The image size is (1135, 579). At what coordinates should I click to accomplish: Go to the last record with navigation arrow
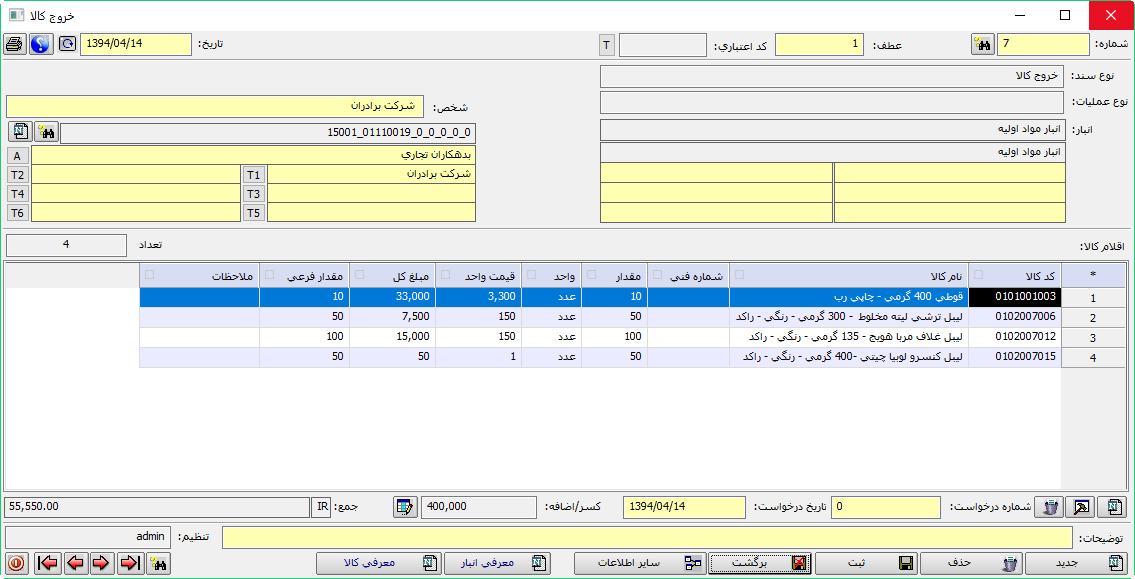[x=129, y=563]
